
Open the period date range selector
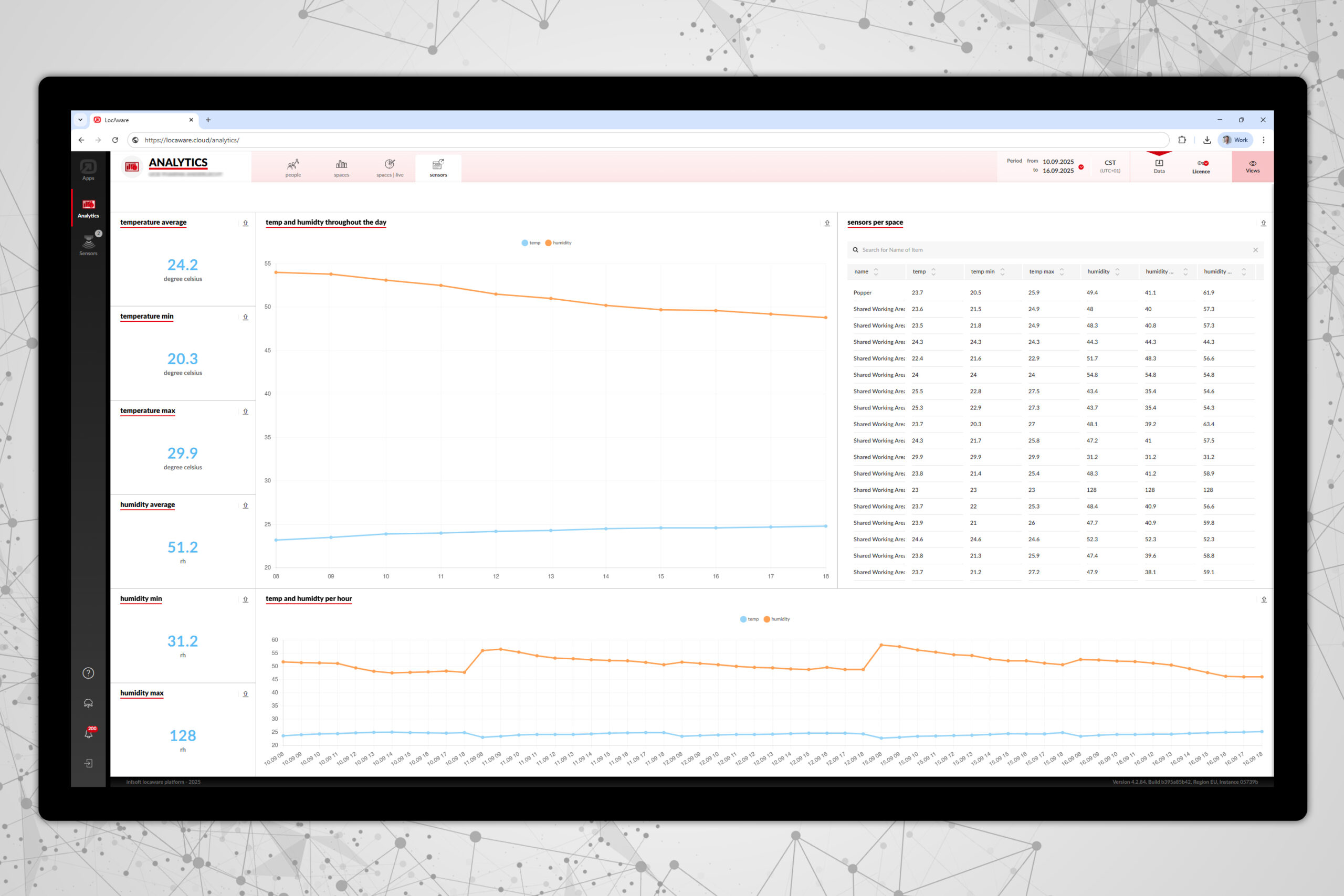[x=1058, y=166]
